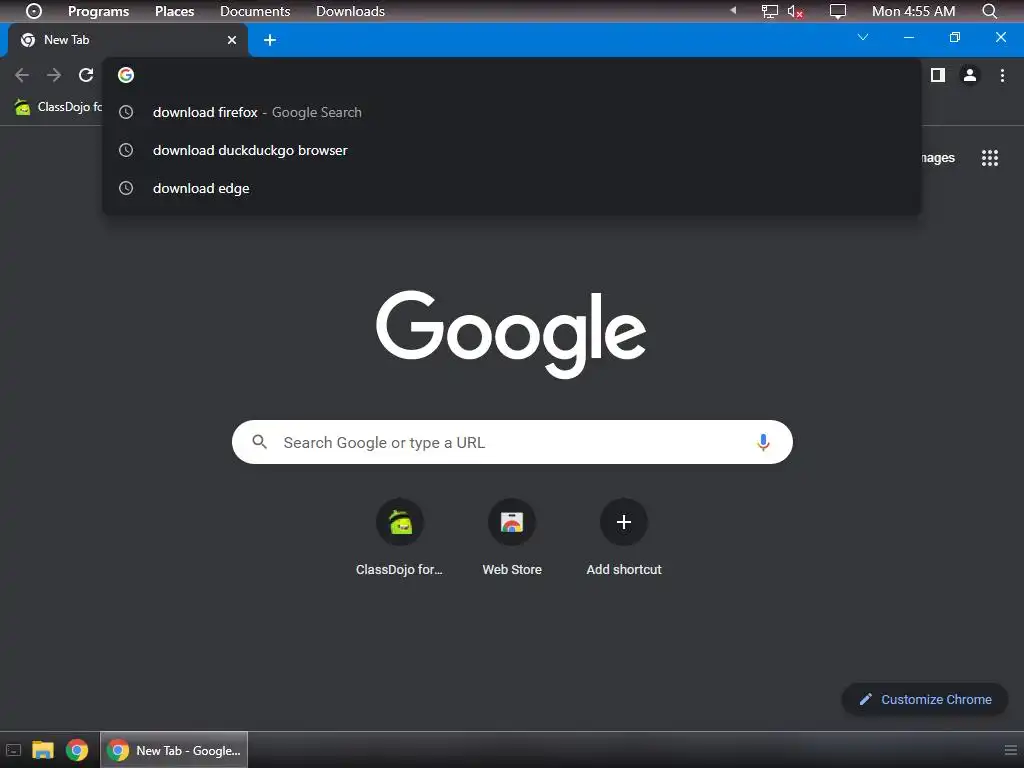Focus the Search Google or type a URL box

click(512, 442)
